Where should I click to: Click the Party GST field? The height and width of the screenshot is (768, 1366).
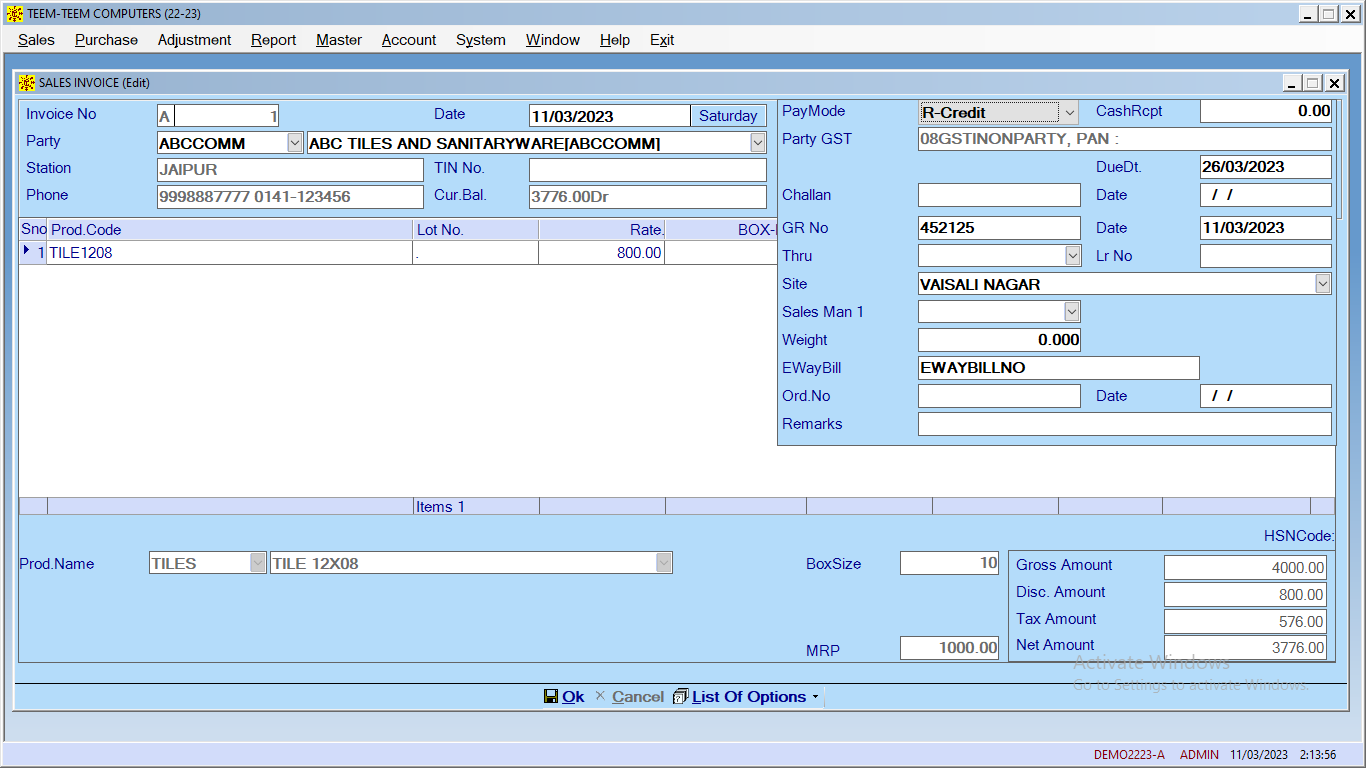tap(1125, 139)
